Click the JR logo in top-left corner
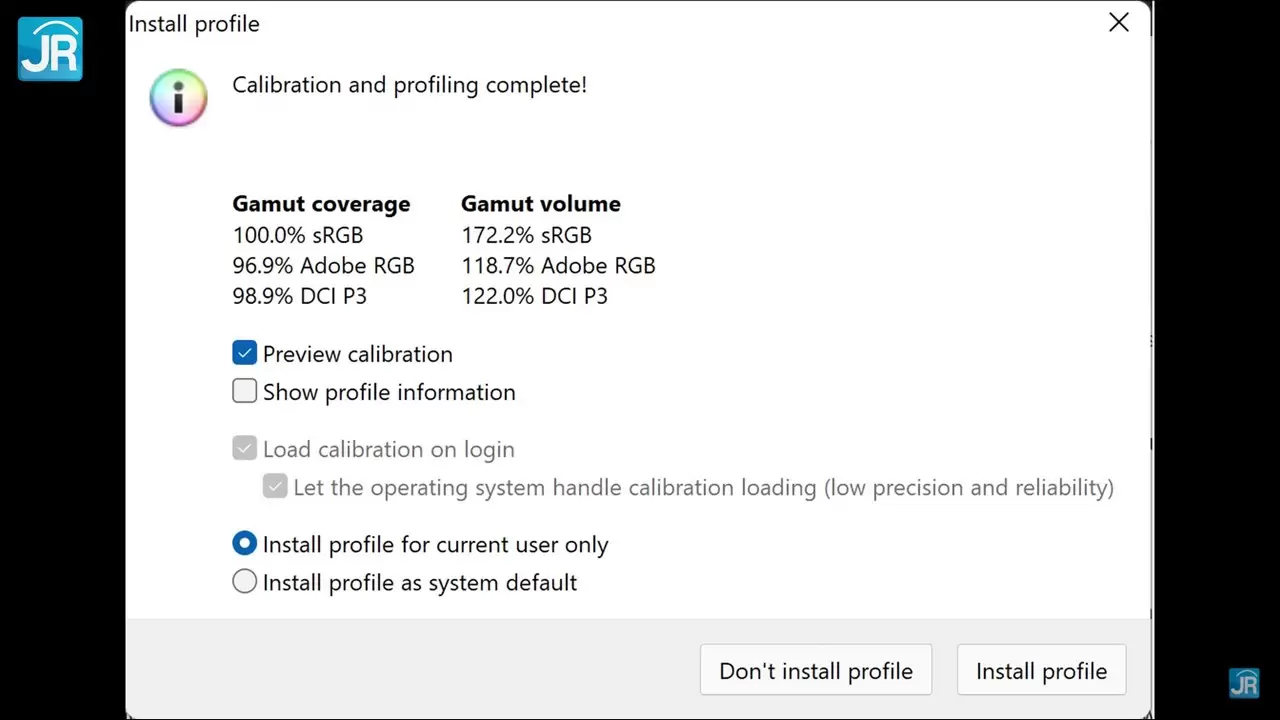This screenshot has width=1280, height=720. point(50,49)
